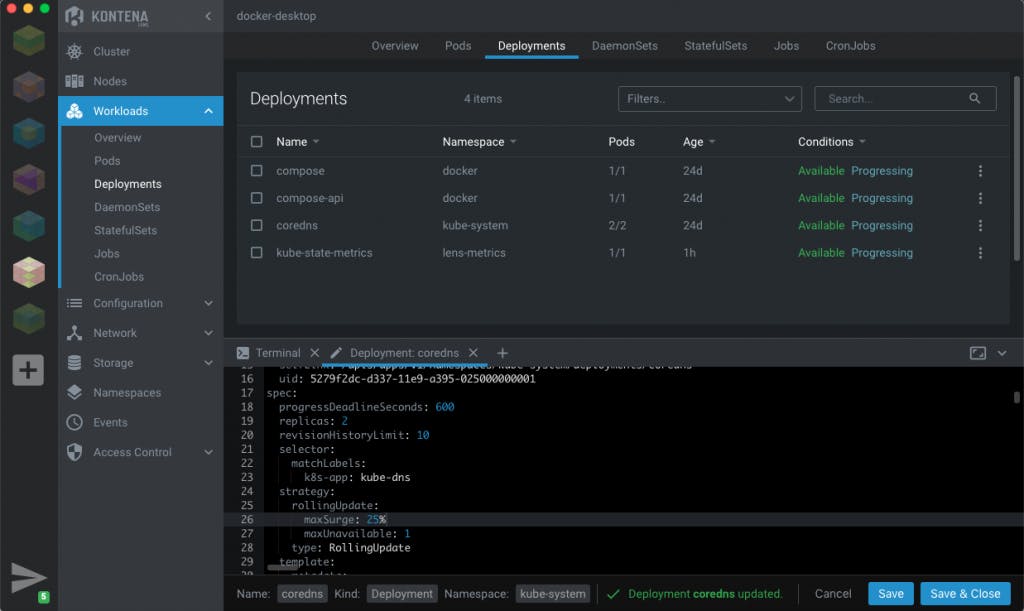Open the three-dot menu for coredns
Image resolution: width=1024 pixels, height=611 pixels.
[x=980, y=226]
